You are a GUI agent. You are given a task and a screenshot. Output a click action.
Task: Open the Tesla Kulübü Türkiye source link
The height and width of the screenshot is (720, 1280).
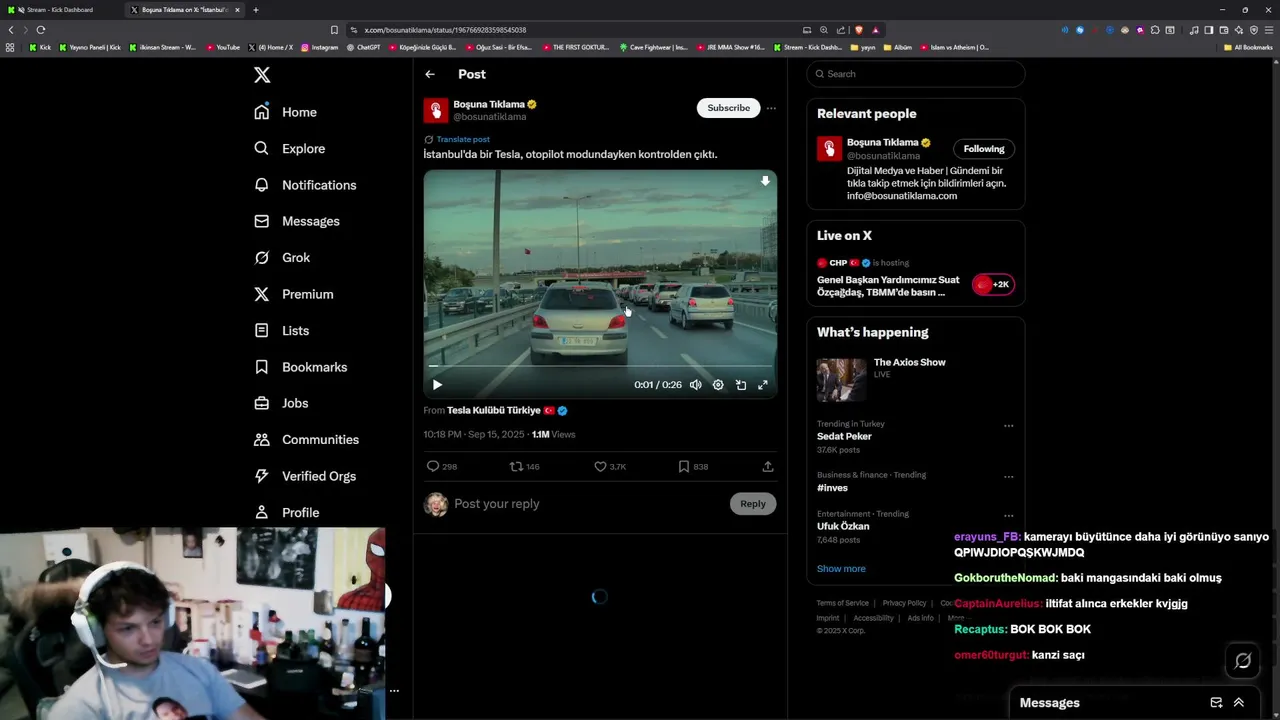click(x=494, y=410)
